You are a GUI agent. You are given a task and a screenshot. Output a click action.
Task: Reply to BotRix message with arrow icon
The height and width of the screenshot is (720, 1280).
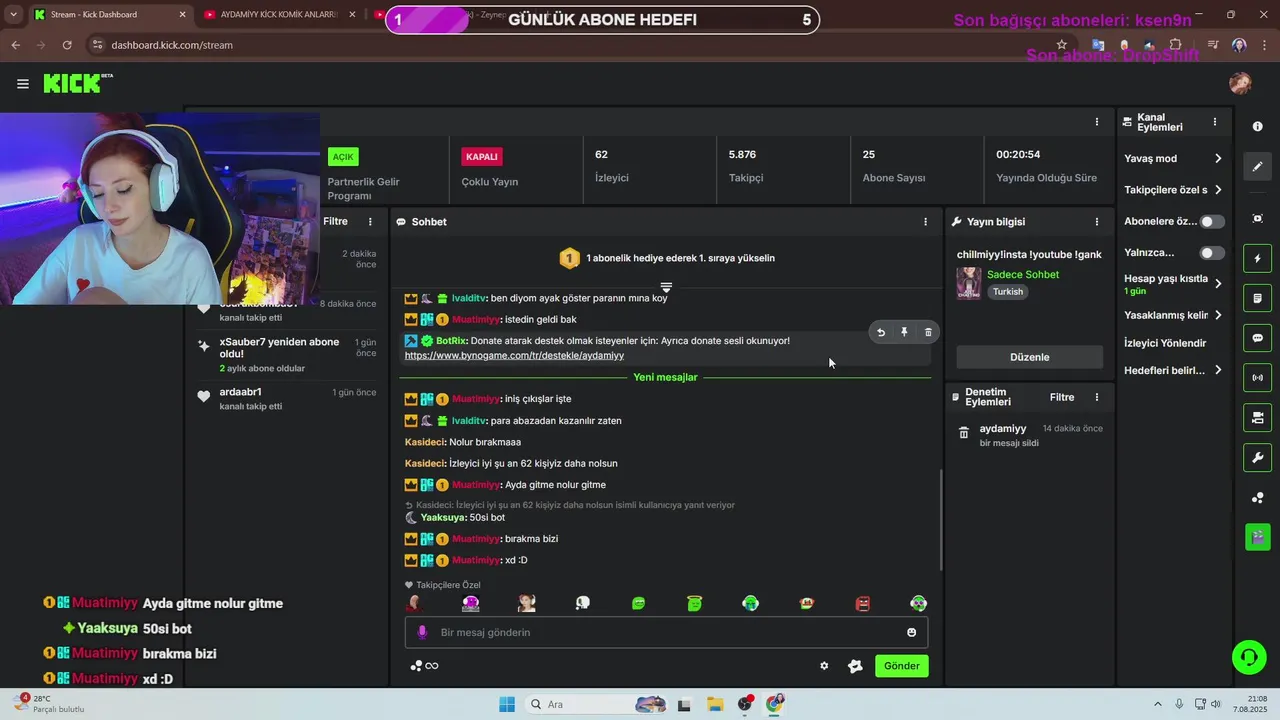[881, 332]
